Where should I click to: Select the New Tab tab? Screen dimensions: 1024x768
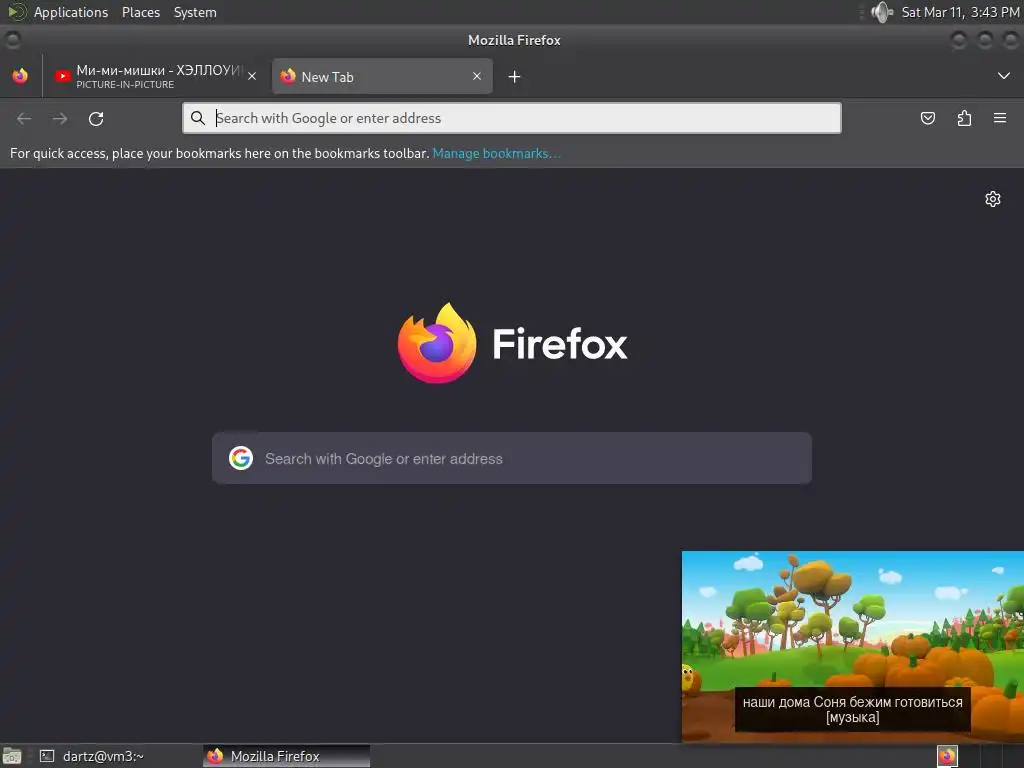tap(382, 76)
